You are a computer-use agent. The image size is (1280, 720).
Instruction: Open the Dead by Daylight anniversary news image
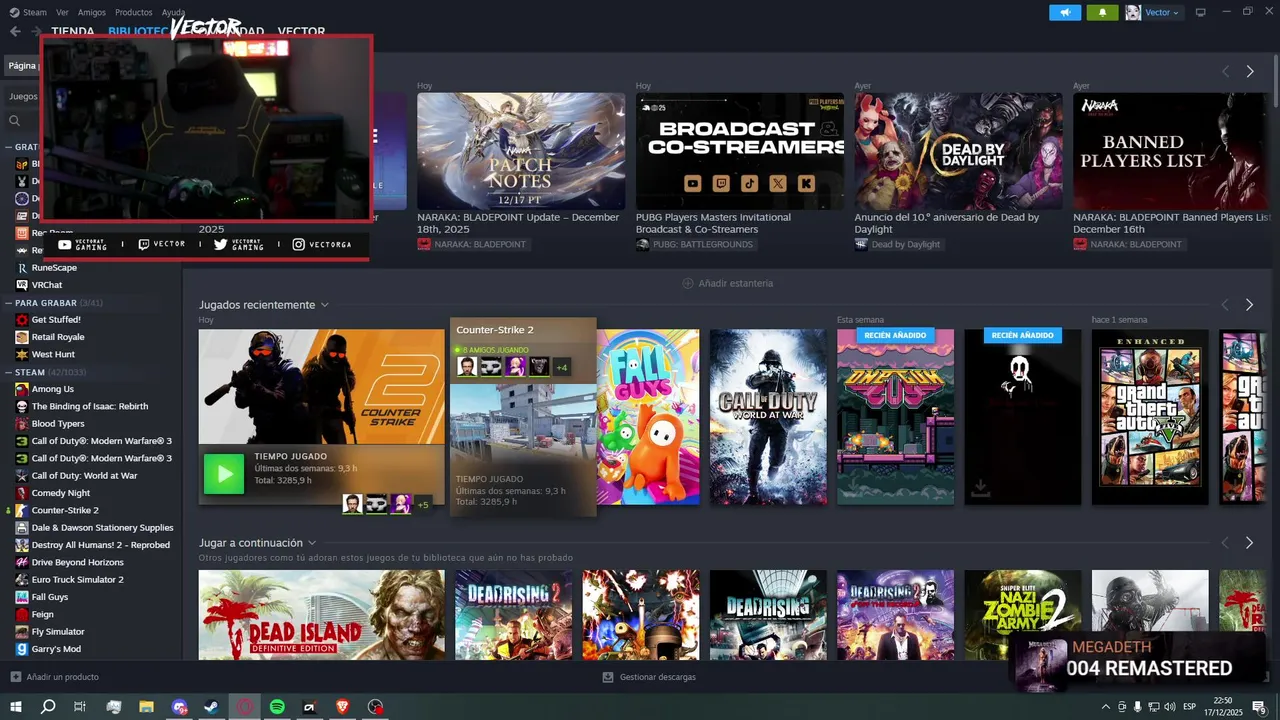pyautogui.click(x=959, y=151)
